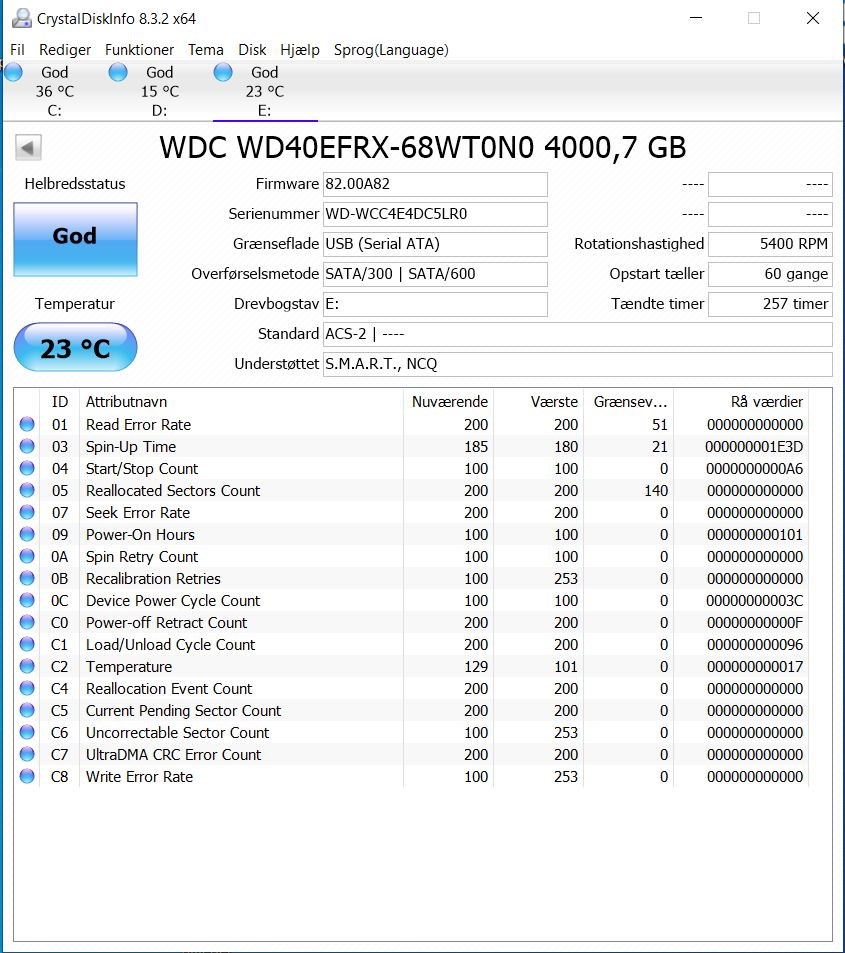Click the raw value 0000000000A6

[754, 469]
